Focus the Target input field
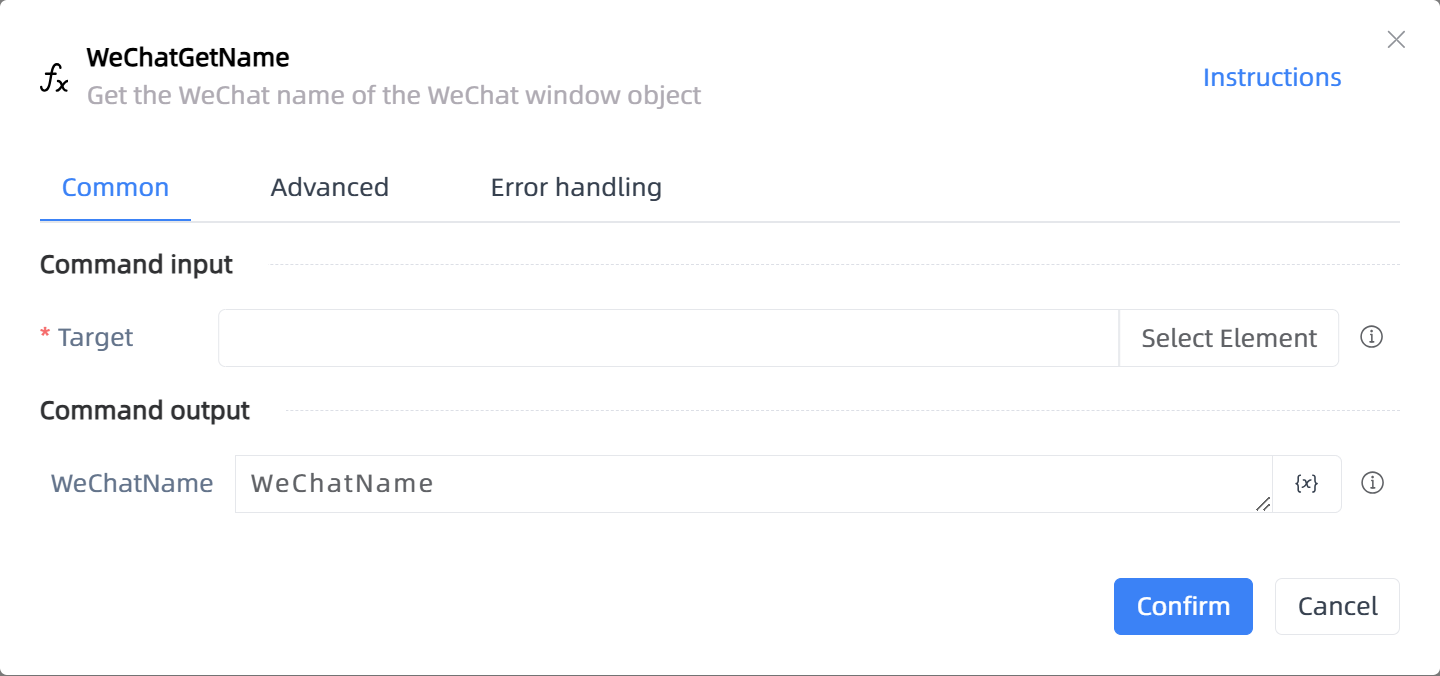This screenshot has width=1440, height=676. coord(668,338)
